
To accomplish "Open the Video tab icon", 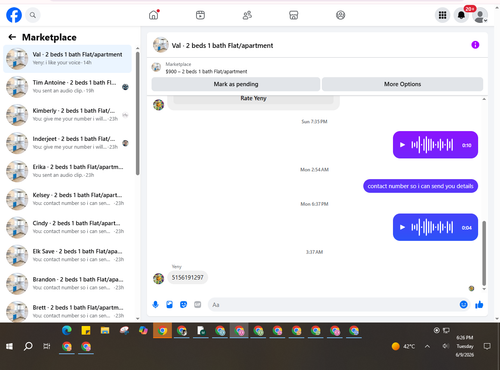I will coord(200,15).
